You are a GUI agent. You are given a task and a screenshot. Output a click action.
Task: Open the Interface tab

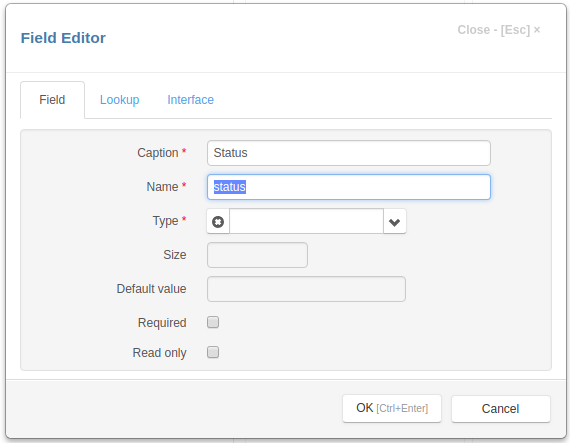coord(190,100)
